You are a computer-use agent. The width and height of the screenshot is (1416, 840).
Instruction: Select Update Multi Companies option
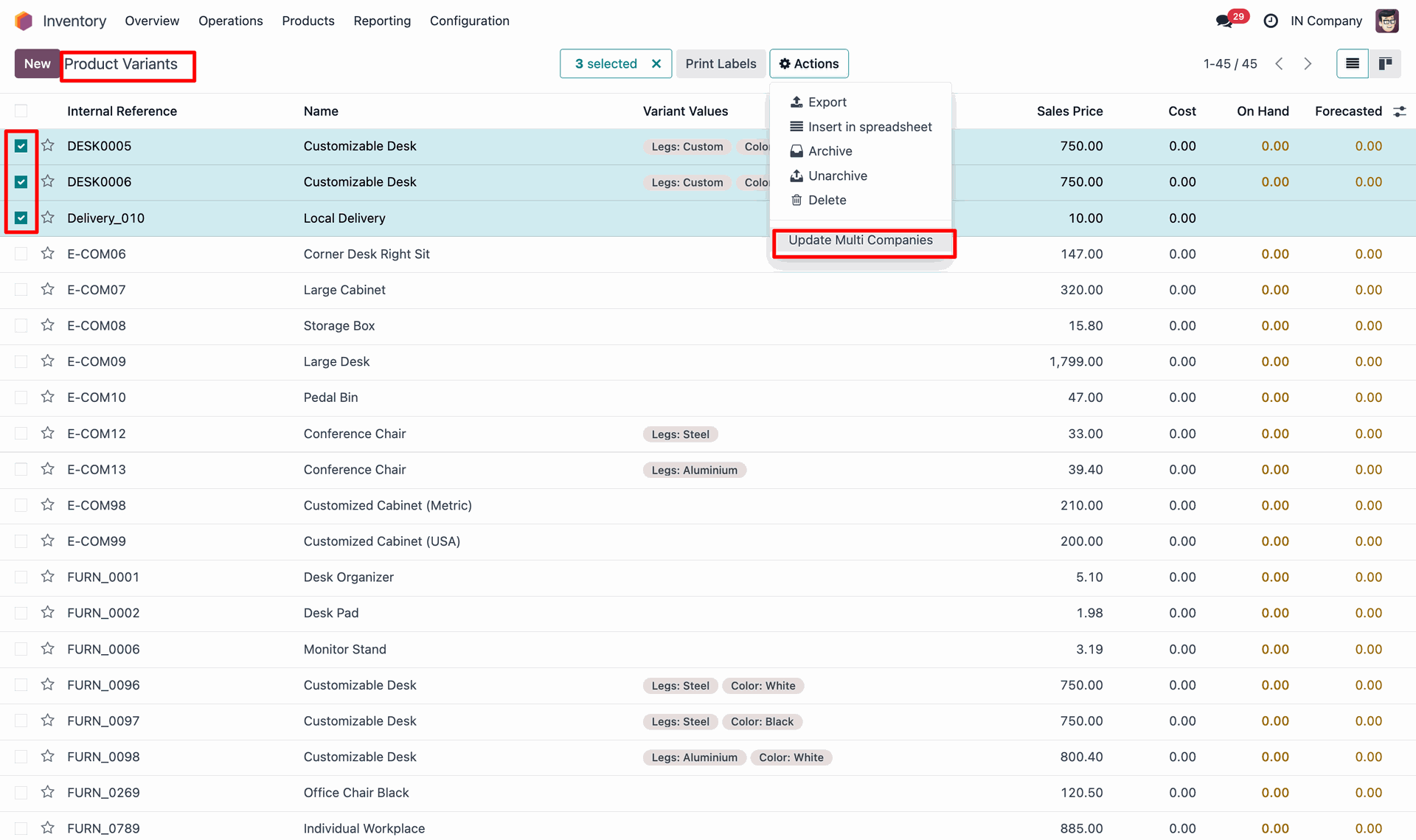860,240
